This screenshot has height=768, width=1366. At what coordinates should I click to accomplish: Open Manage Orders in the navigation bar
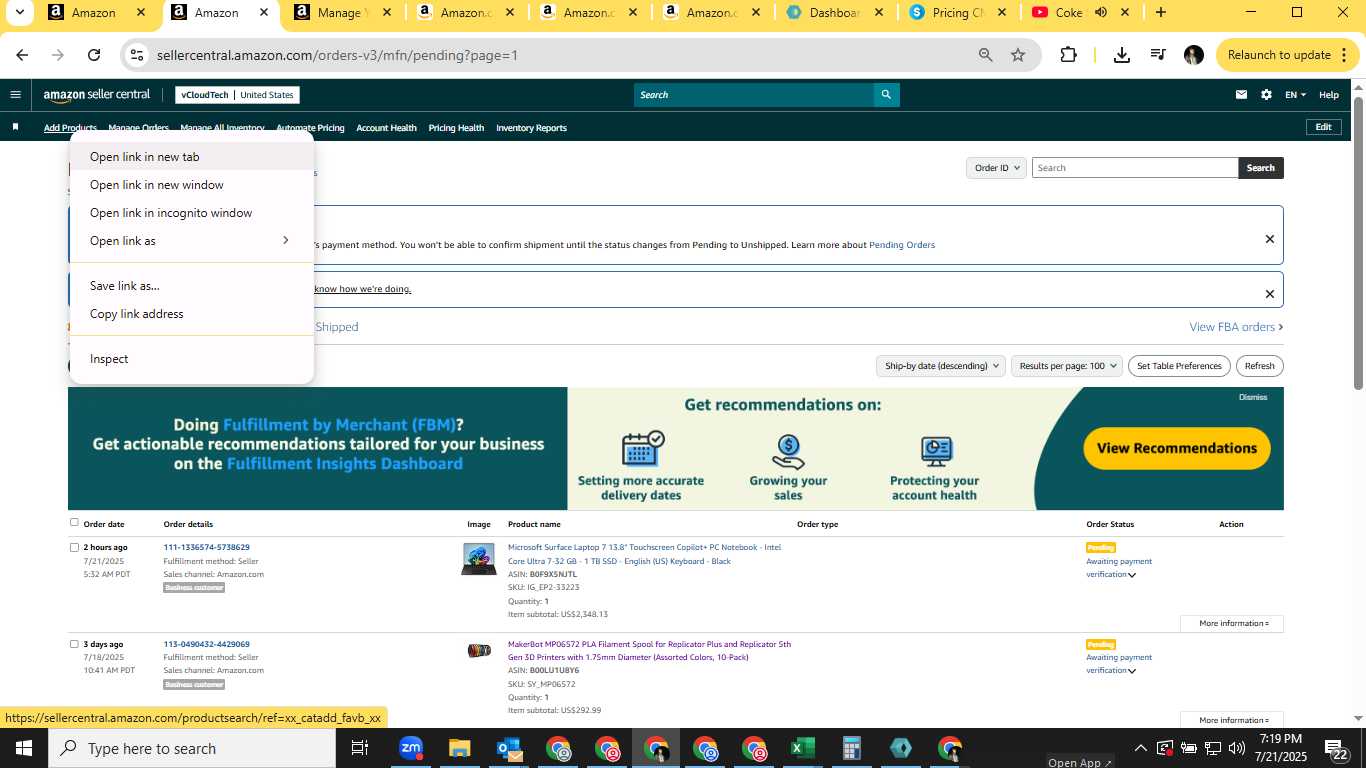tap(138, 128)
